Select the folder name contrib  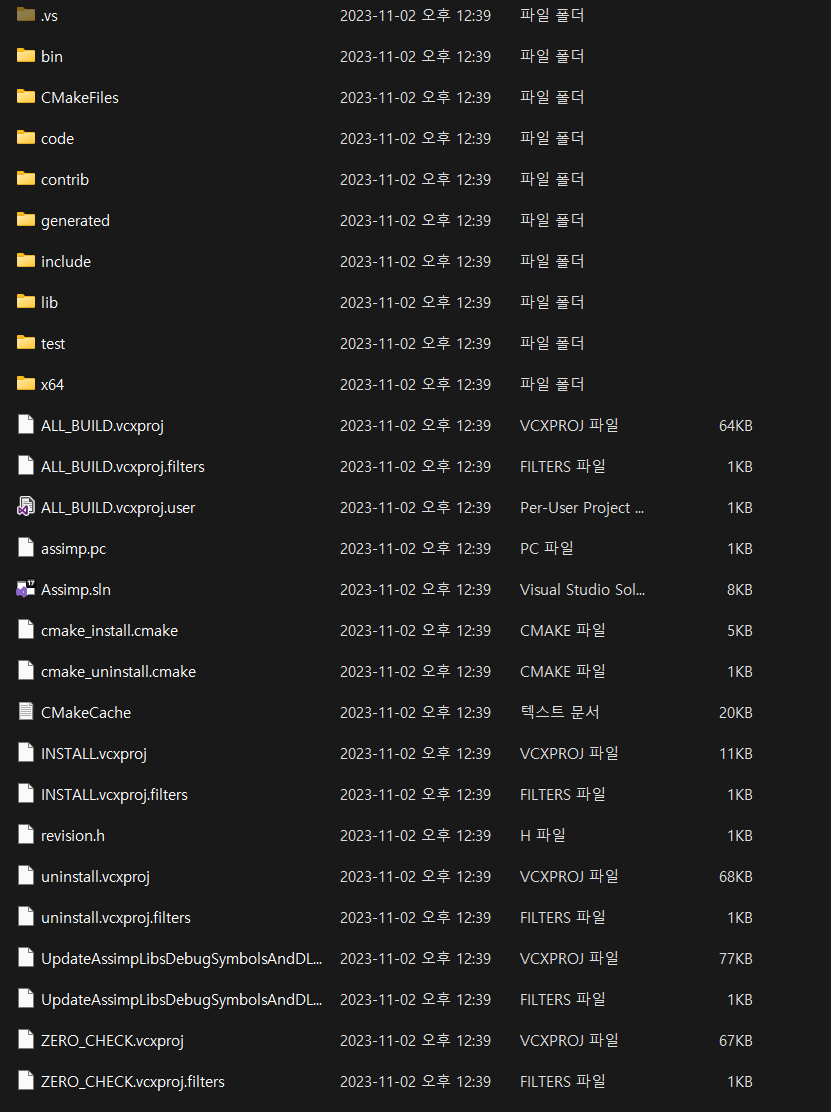65,180
